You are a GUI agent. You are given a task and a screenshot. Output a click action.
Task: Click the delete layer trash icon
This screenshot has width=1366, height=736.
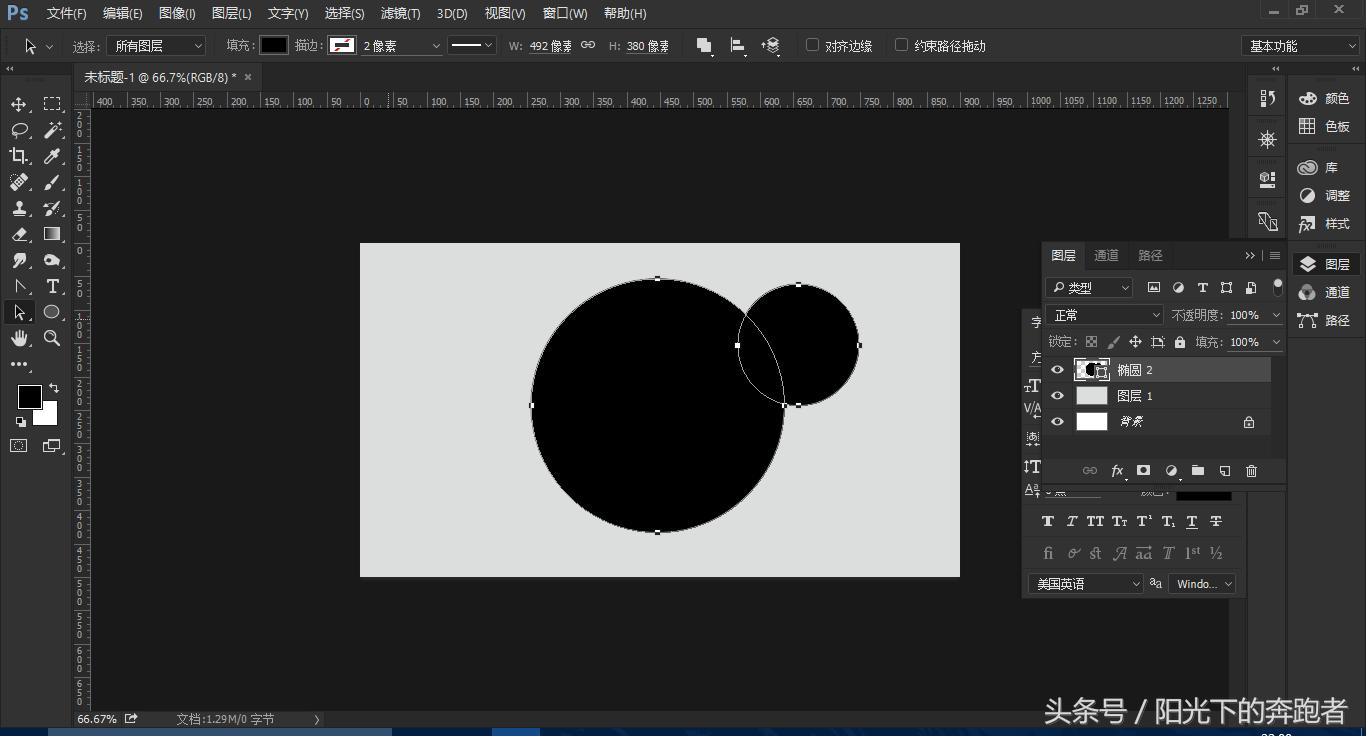tap(1251, 471)
